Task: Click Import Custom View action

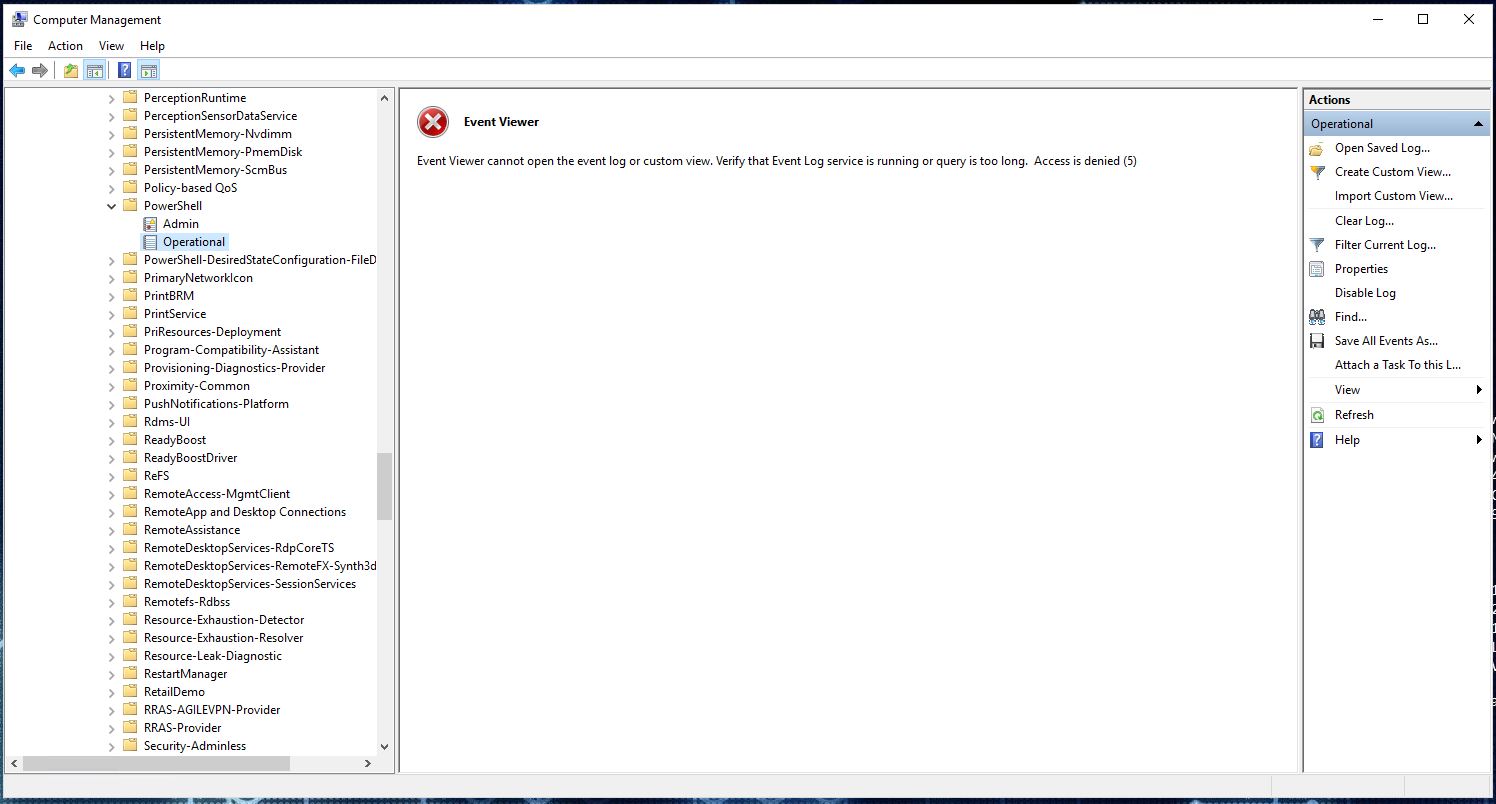Action: click(x=1394, y=196)
